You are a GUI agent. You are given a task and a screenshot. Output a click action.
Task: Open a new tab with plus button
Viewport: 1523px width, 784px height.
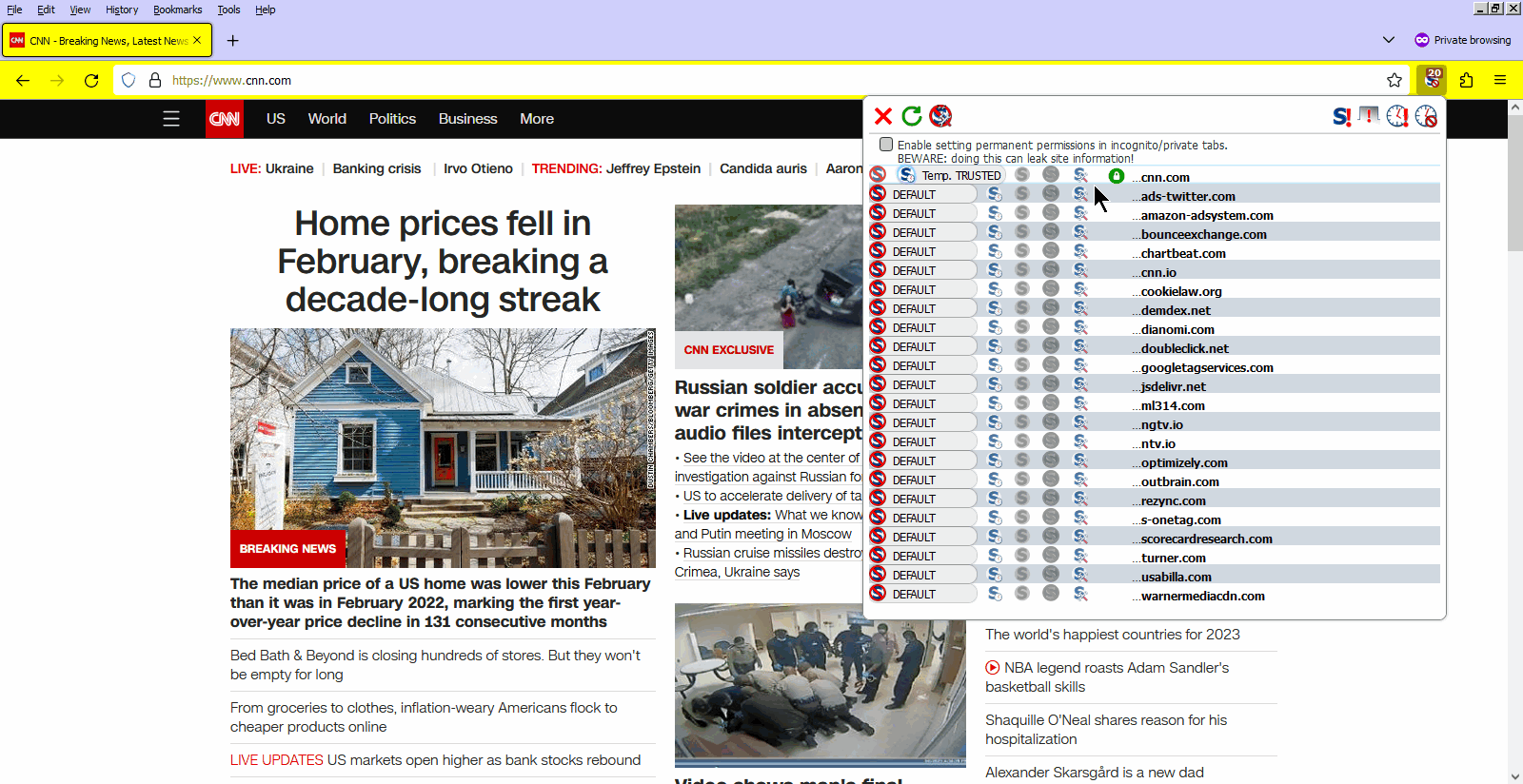(232, 40)
